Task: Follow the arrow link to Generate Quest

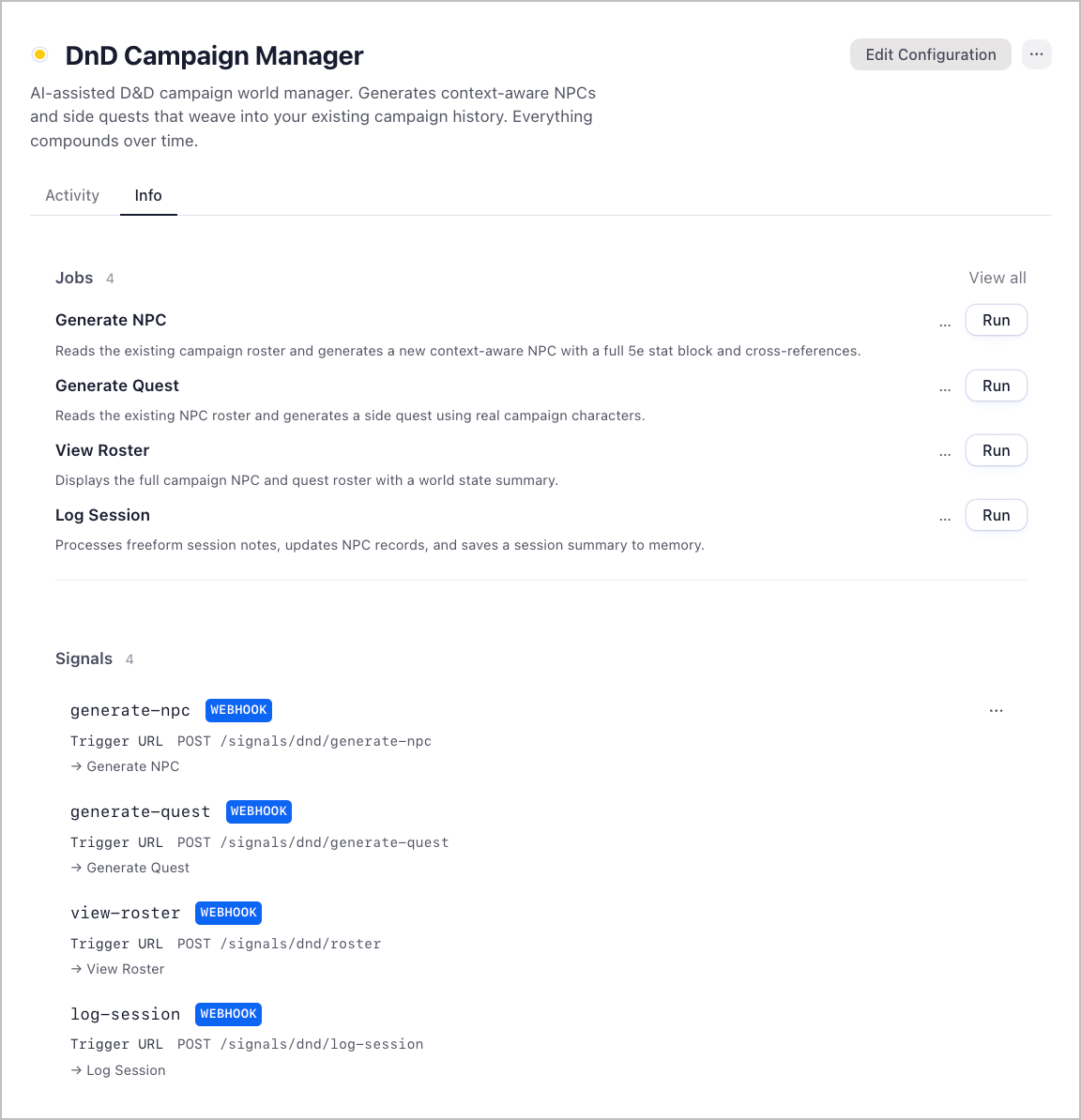Action: (x=130, y=868)
